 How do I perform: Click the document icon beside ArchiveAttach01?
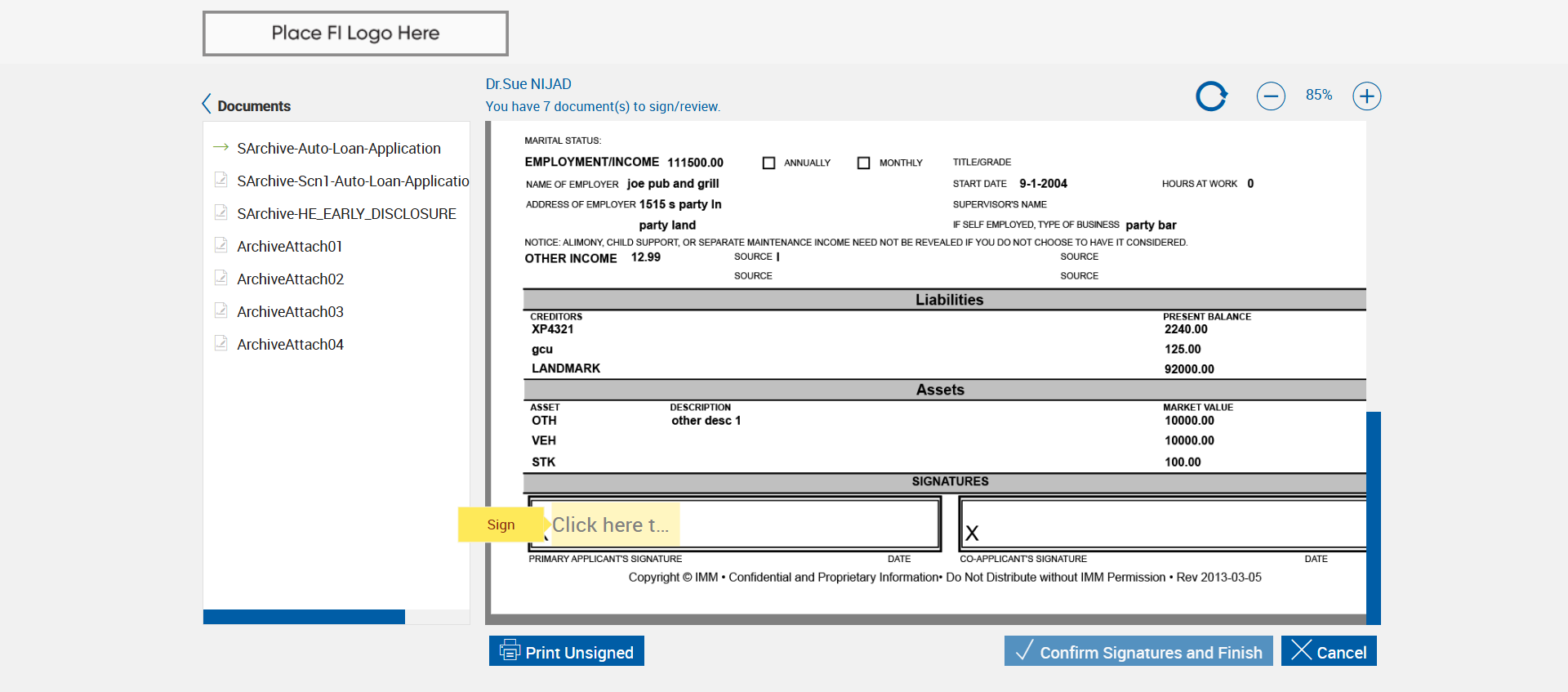click(x=220, y=245)
